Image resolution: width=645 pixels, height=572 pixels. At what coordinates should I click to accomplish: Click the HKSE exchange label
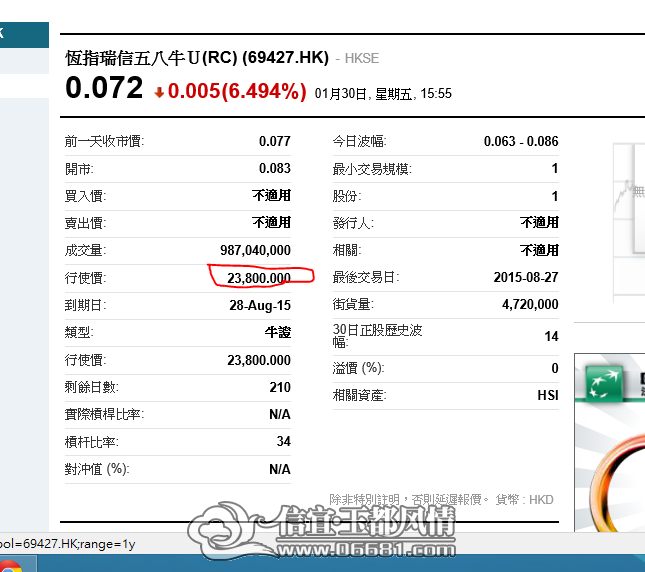coord(362,58)
